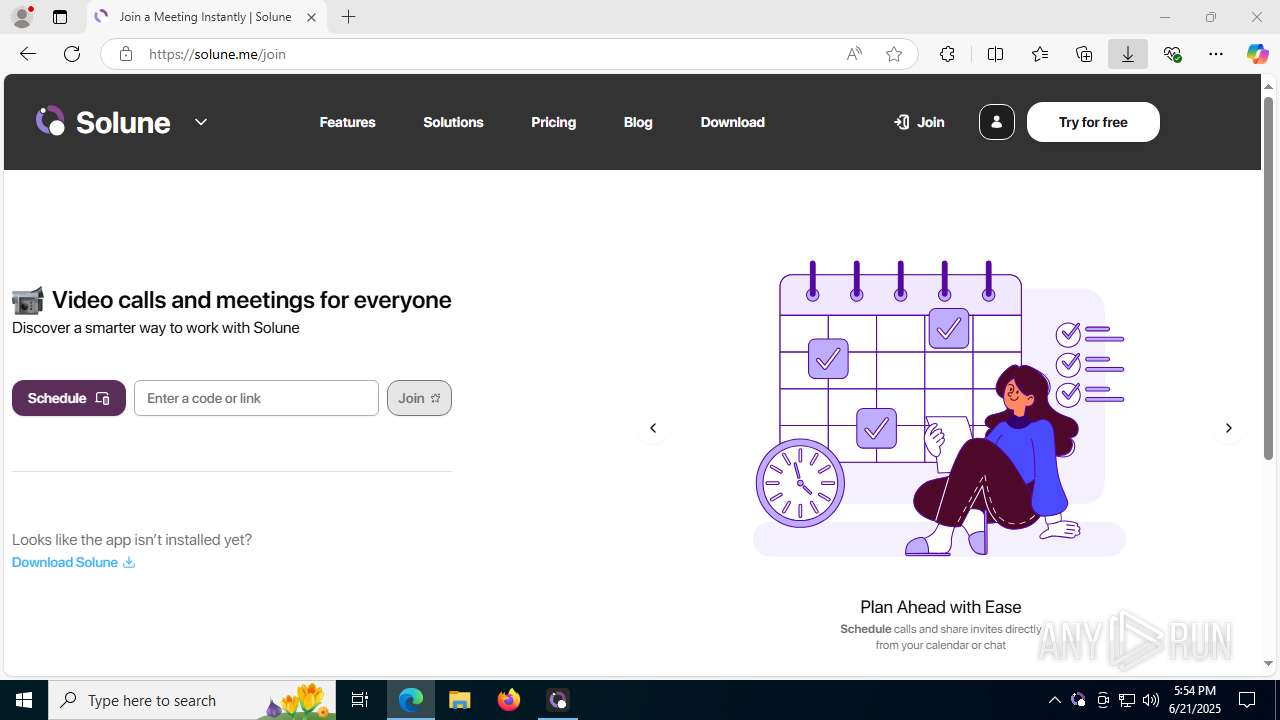This screenshot has height=720, width=1280.
Task: Open Read aloud icon in address bar
Action: pos(854,54)
